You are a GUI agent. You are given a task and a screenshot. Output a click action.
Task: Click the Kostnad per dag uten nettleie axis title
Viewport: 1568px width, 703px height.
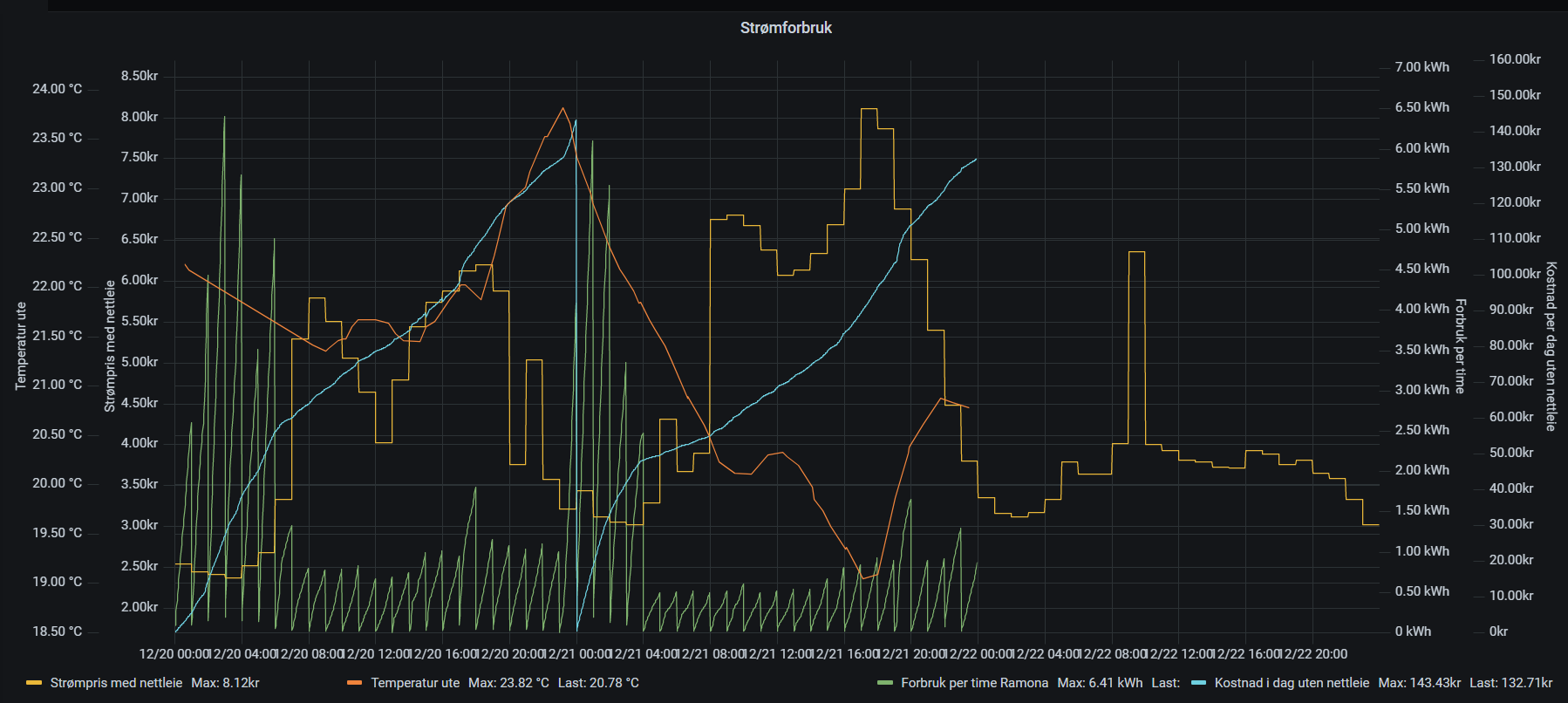pyautogui.click(x=1551, y=346)
